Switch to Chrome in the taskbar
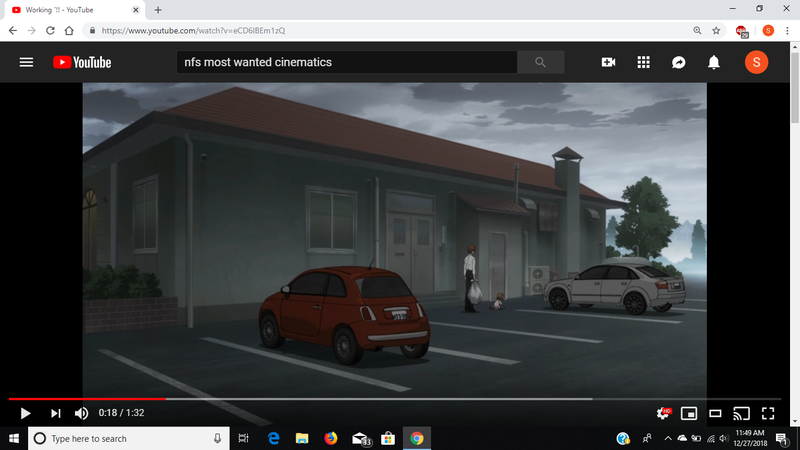The image size is (800, 450). (417, 438)
